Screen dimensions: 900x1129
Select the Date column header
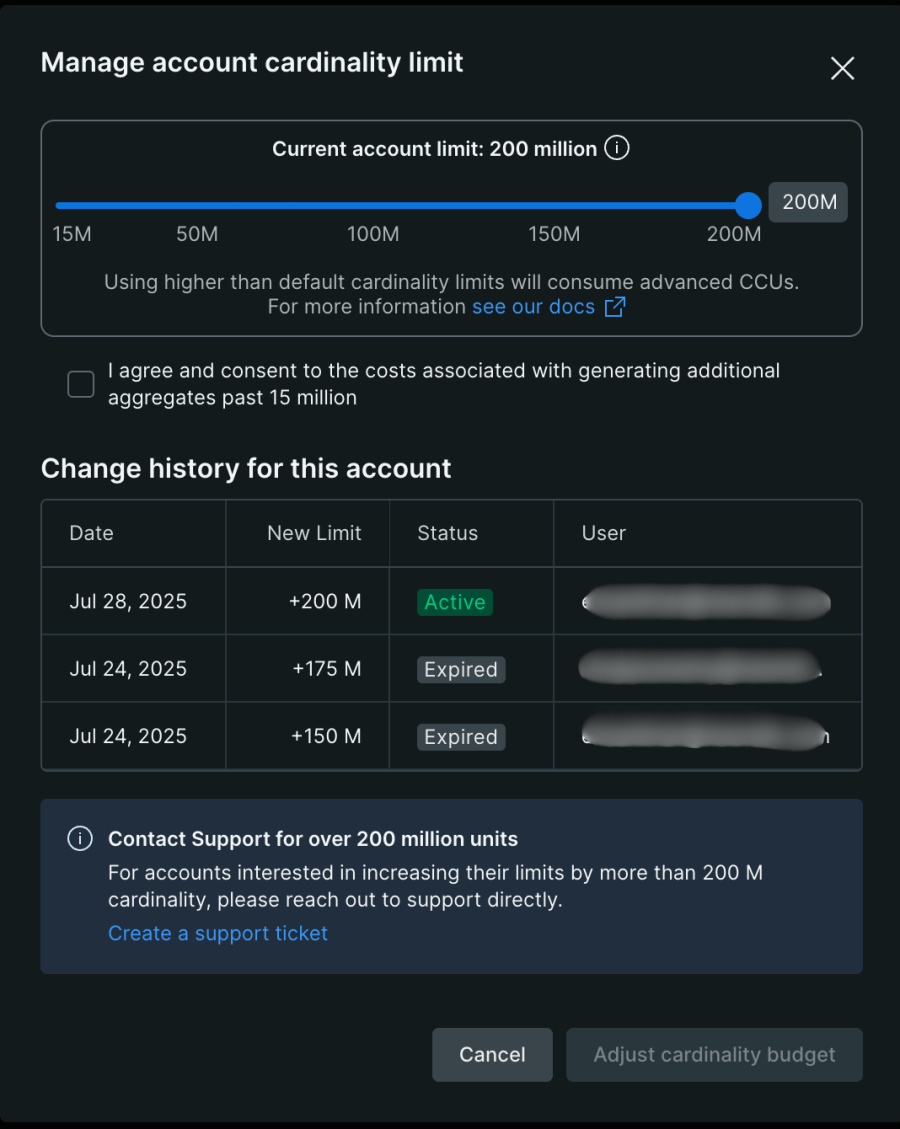click(91, 533)
